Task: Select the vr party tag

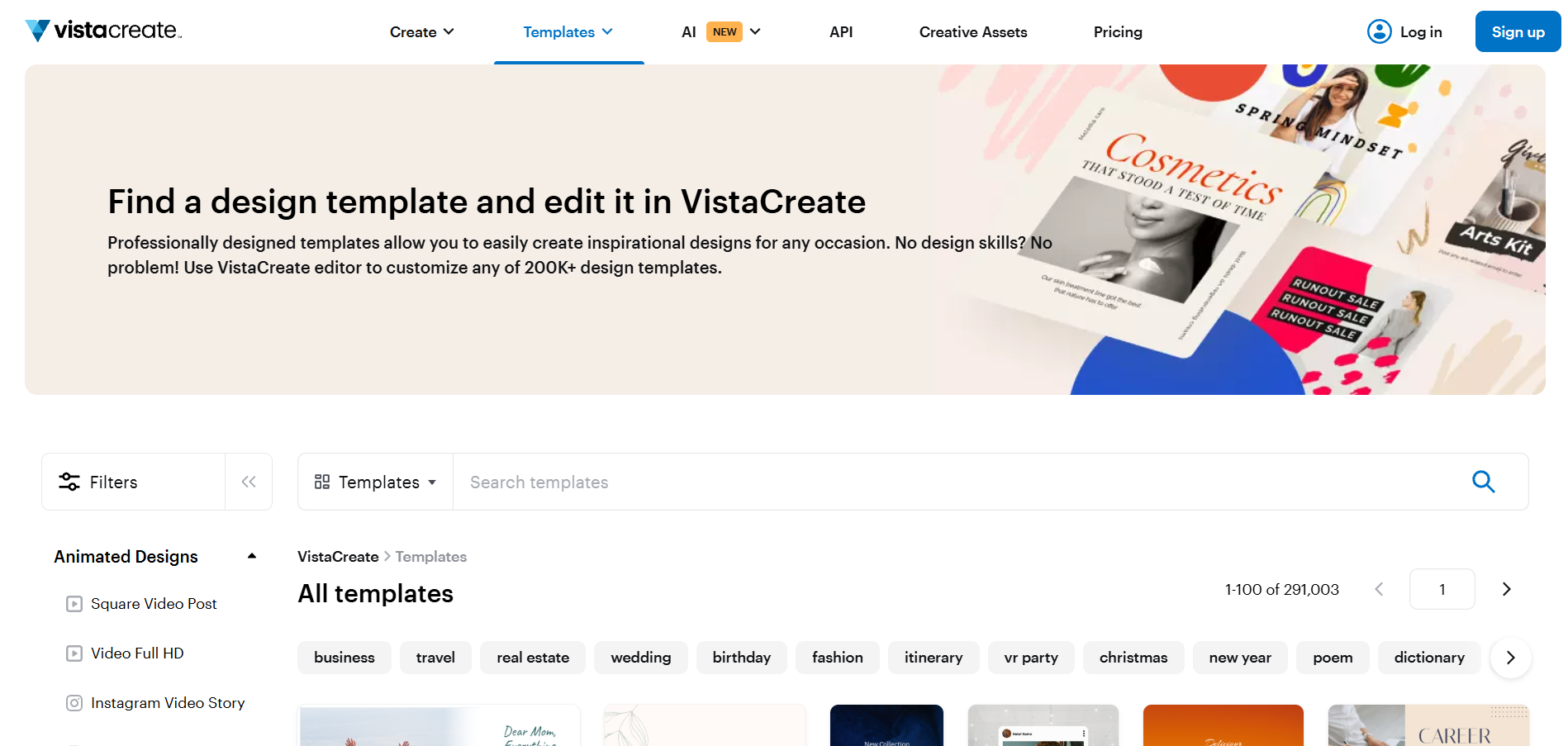Action: pyautogui.click(x=1031, y=658)
